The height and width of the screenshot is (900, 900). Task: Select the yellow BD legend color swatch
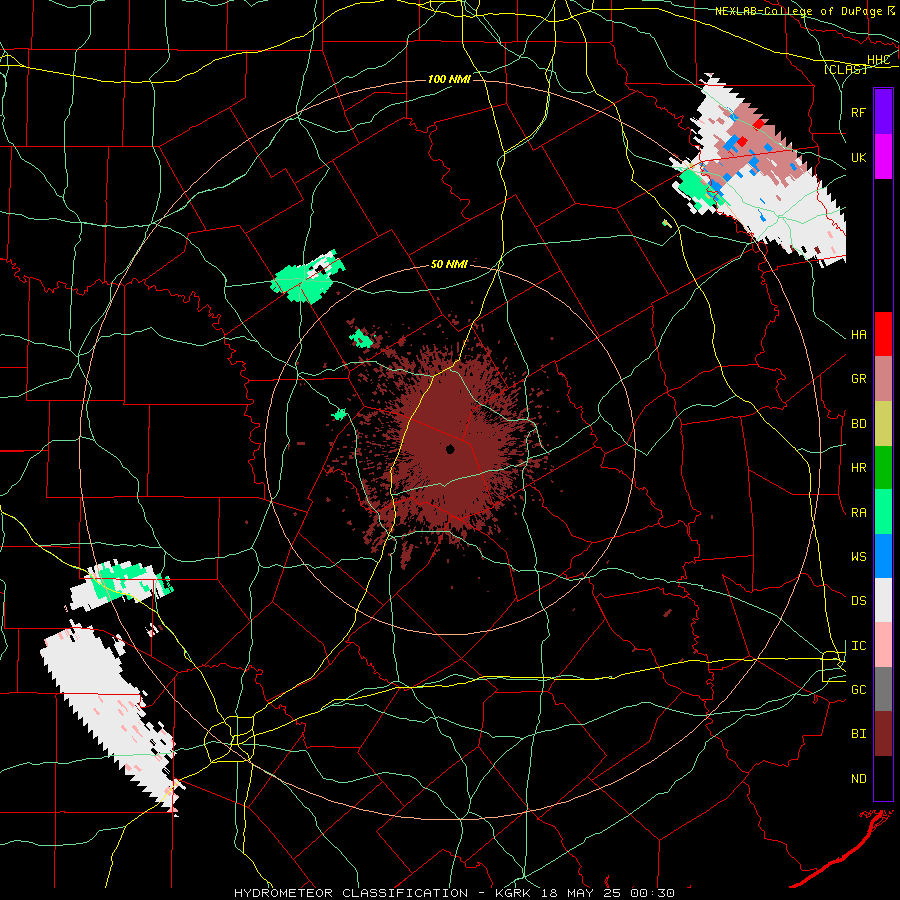coord(883,423)
